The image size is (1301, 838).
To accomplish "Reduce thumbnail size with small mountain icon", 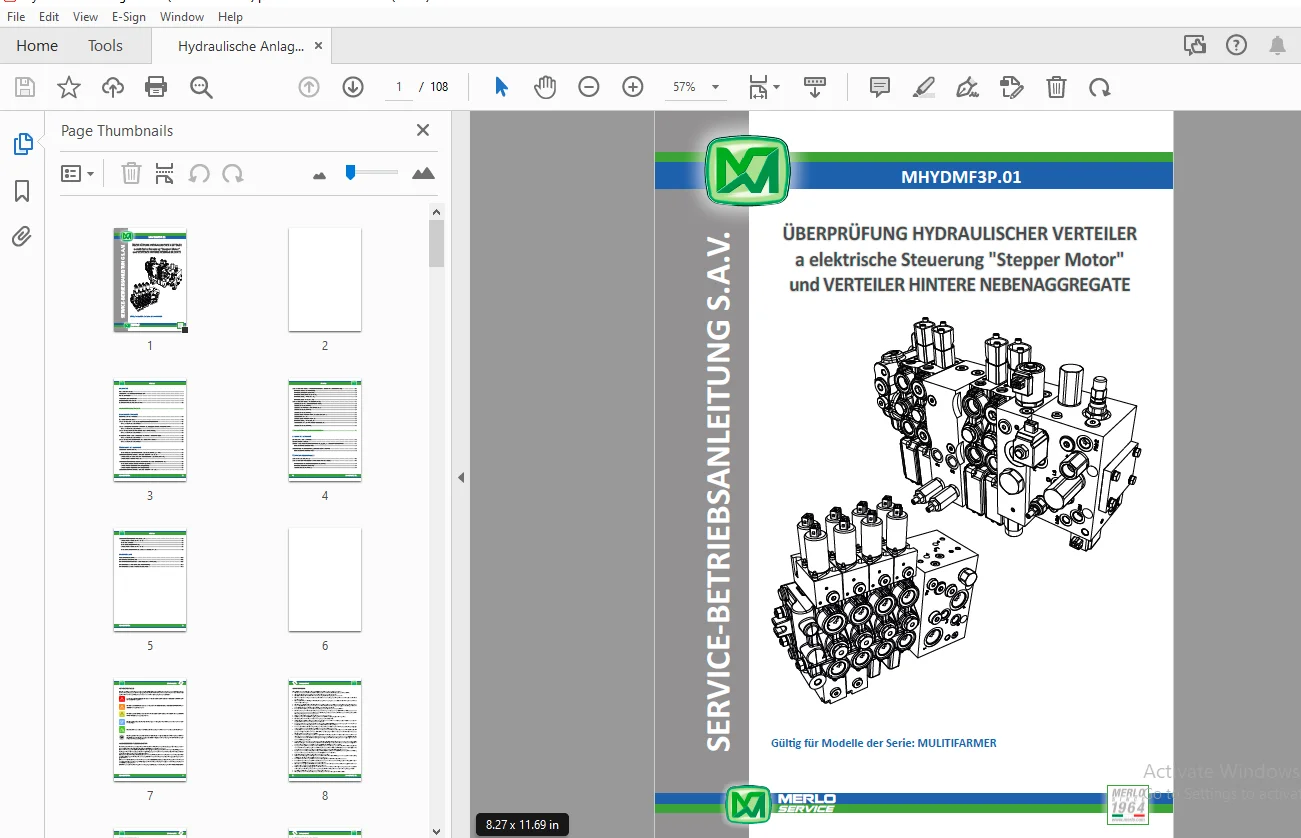I will [x=320, y=175].
